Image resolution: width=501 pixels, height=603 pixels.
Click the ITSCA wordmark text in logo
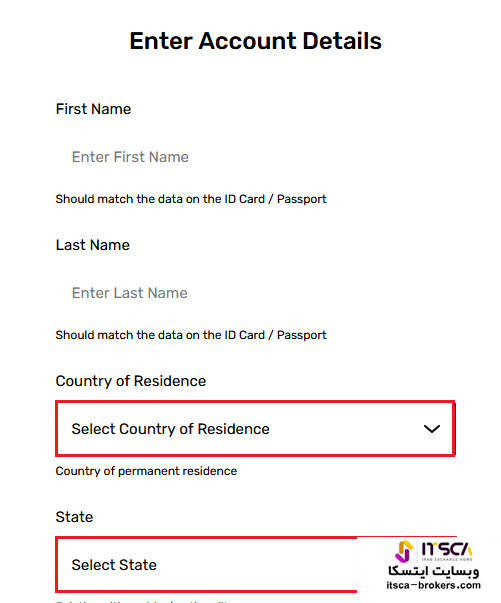pos(446,549)
